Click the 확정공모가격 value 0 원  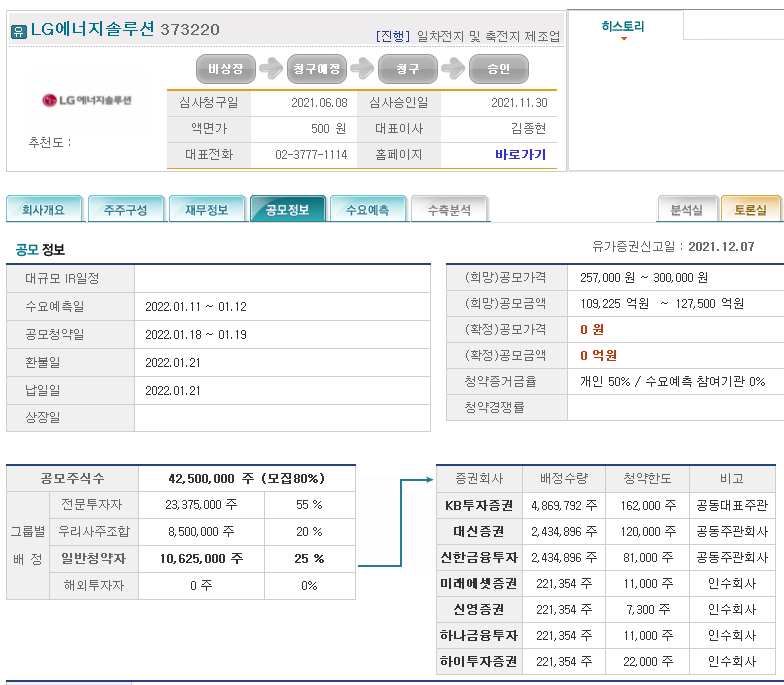click(x=592, y=330)
